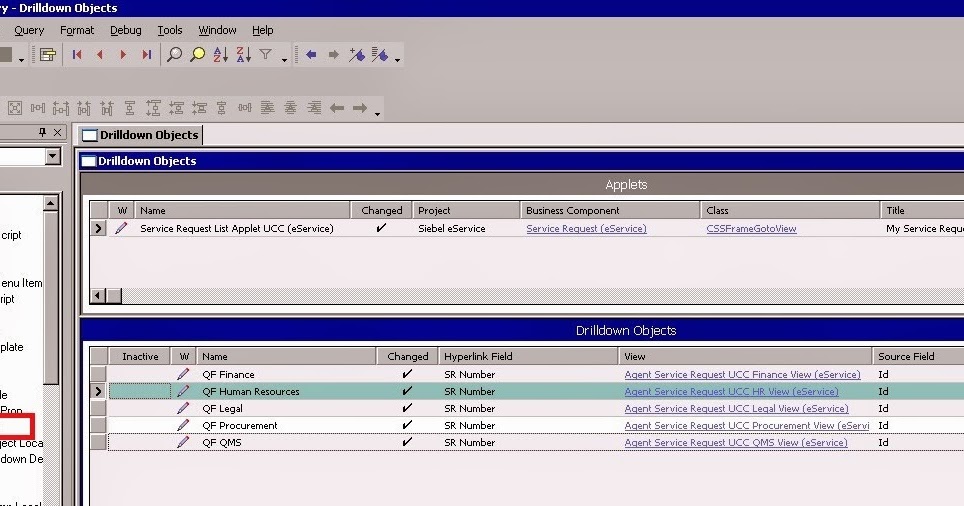Open the Format menu
Screen dimensions: 964x506
77,30
